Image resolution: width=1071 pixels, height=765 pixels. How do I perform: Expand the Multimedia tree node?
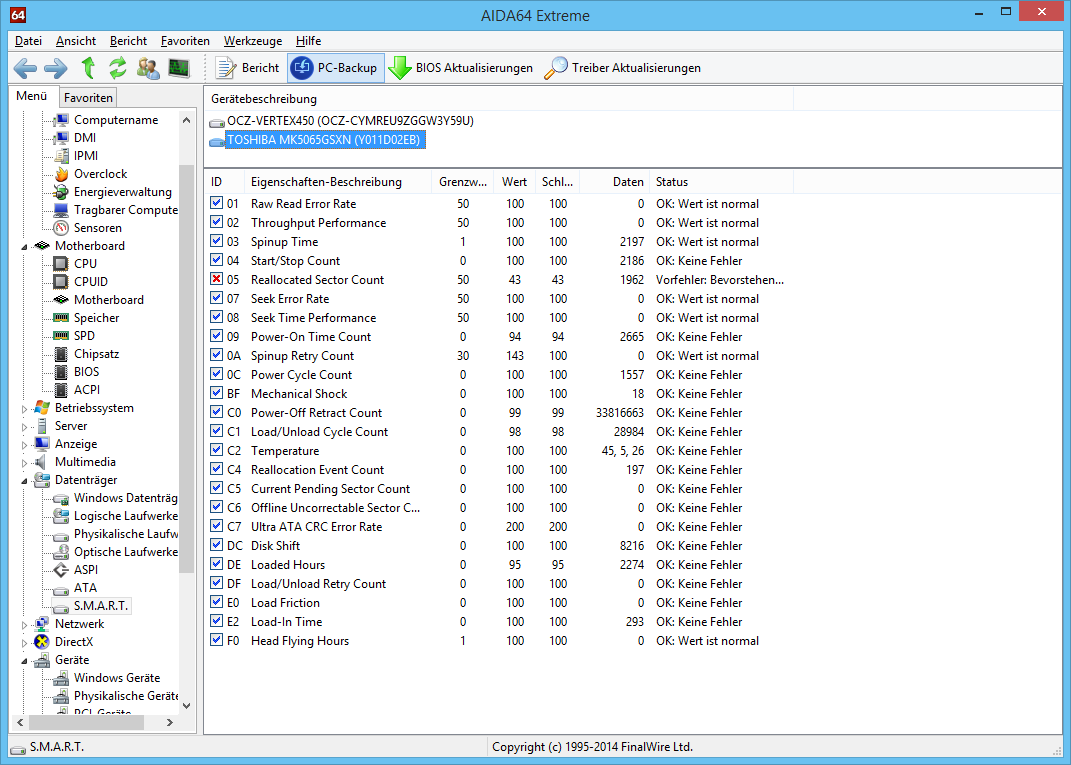pyautogui.click(x=25, y=462)
